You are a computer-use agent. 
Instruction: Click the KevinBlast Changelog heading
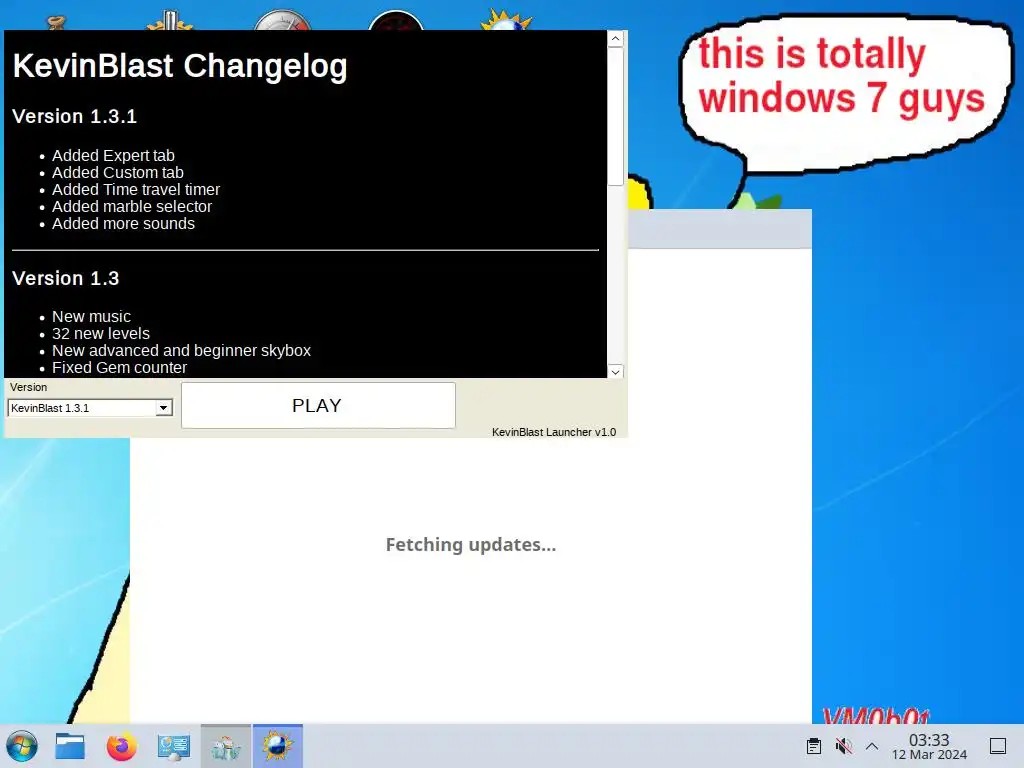(180, 66)
